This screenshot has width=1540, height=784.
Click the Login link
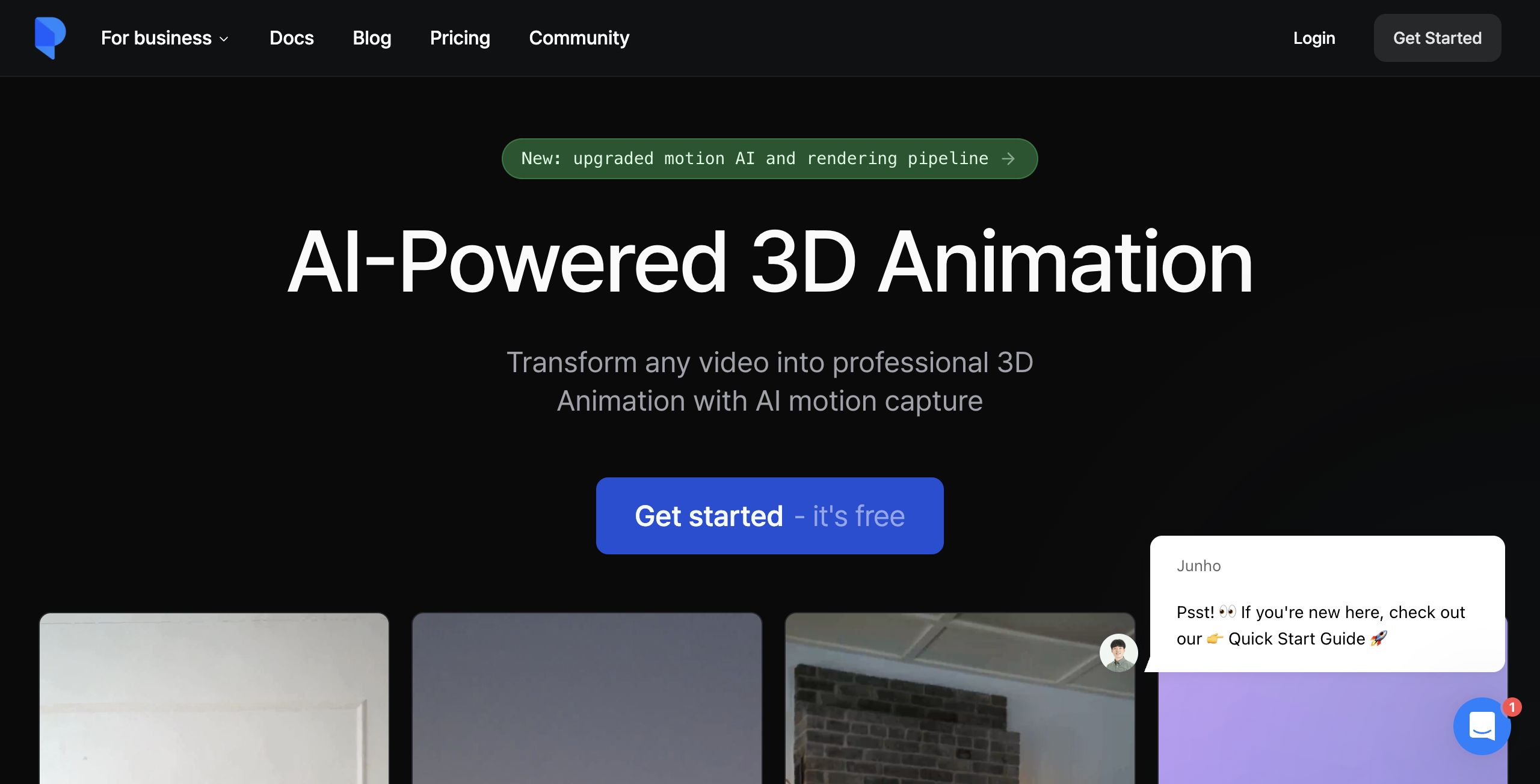pyautogui.click(x=1314, y=38)
